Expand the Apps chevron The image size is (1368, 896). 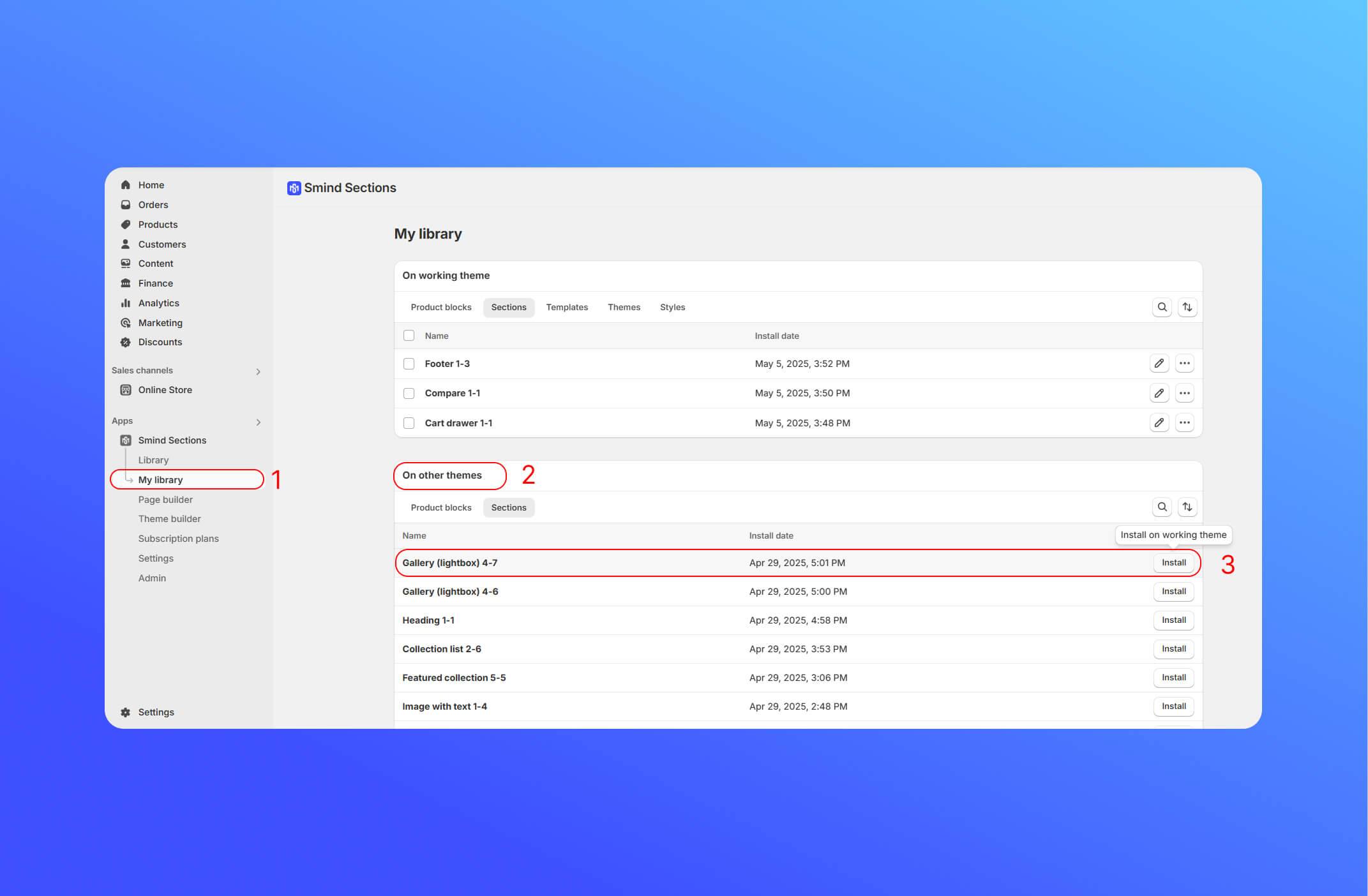pos(258,422)
